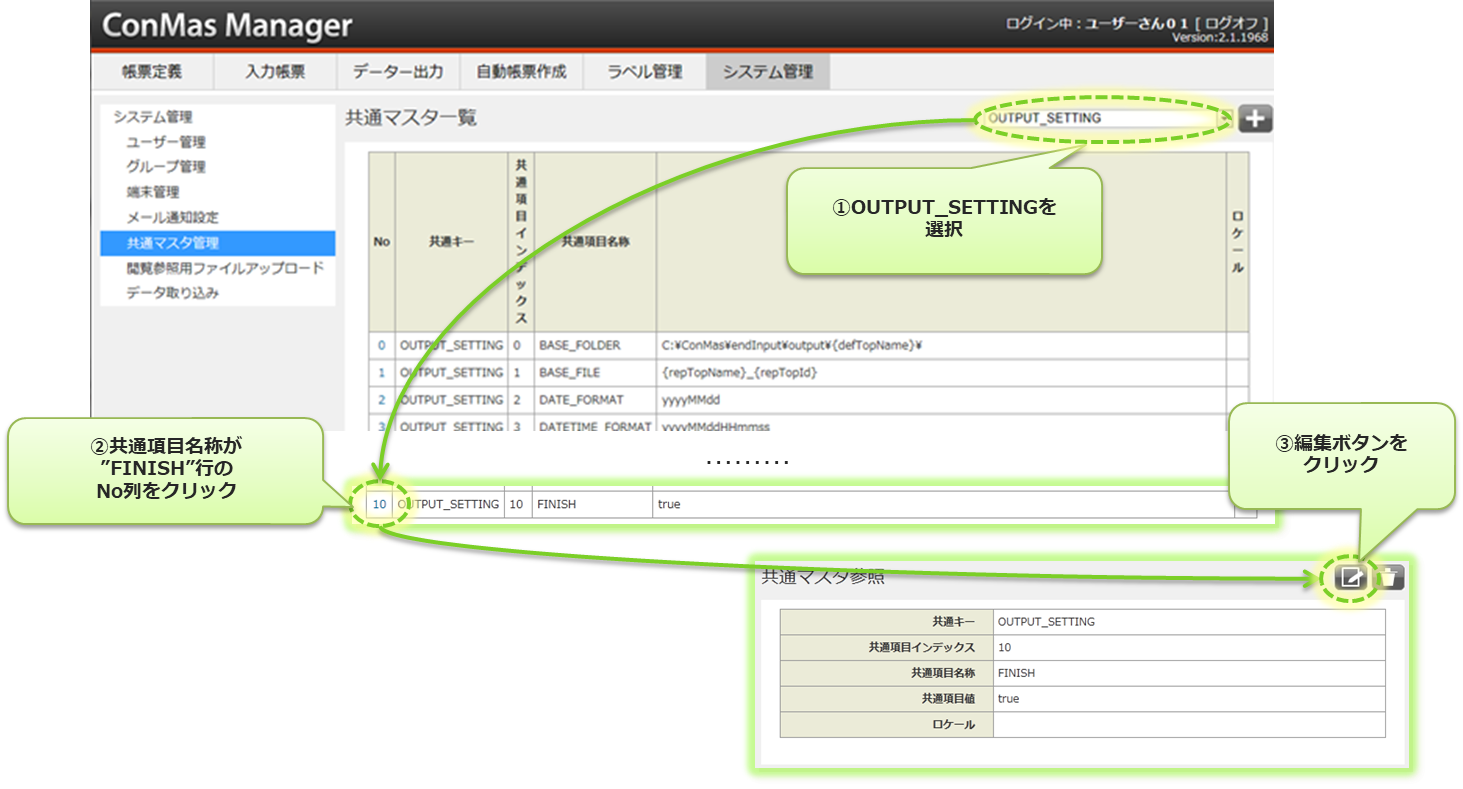Open 閲覧参照用ファイルアップロード in sidebar

pyautogui.click(x=225, y=268)
